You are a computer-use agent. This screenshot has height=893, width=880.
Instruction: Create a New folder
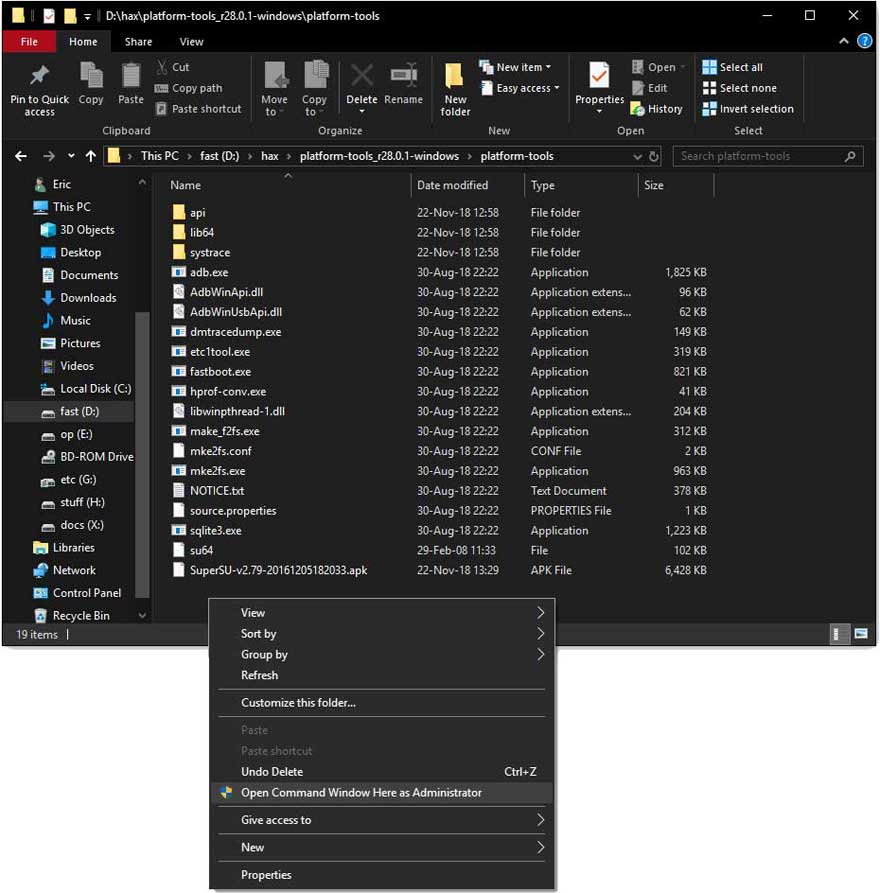tap(455, 89)
